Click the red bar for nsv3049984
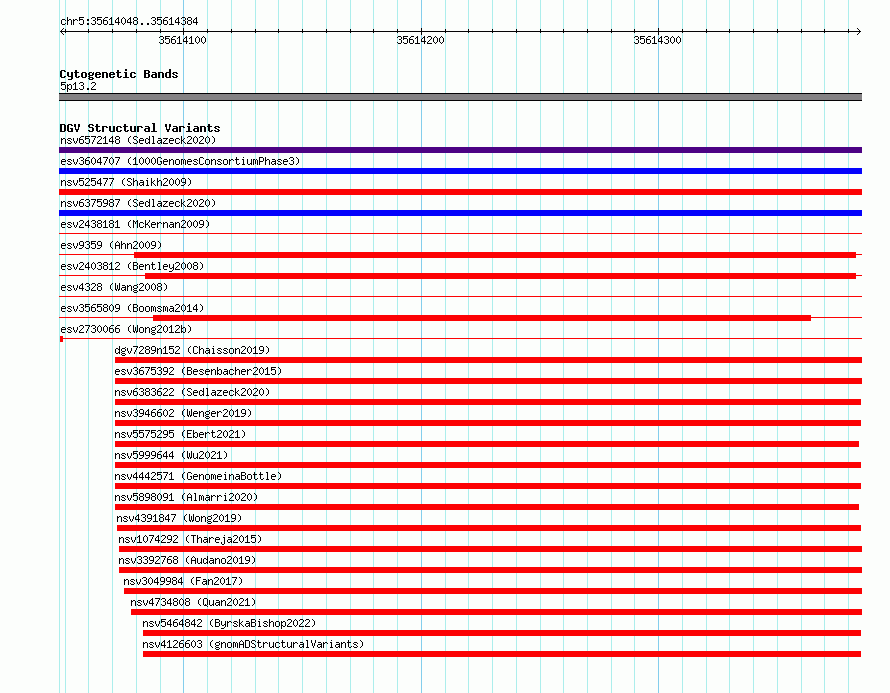This screenshot has width=890, height=693. [x=493, y=591]
